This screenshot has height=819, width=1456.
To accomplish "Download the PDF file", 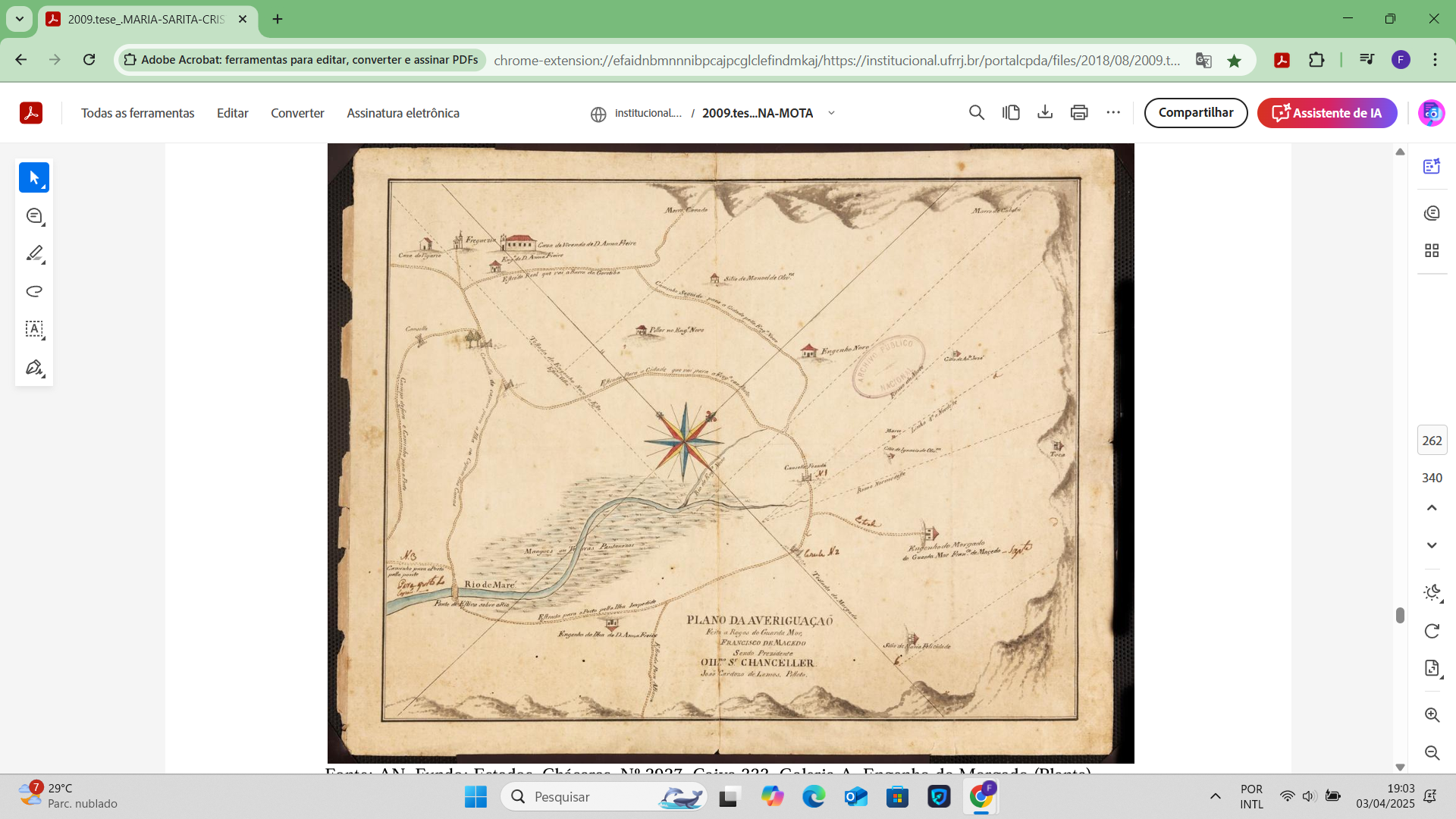I will click(1044, 113).
